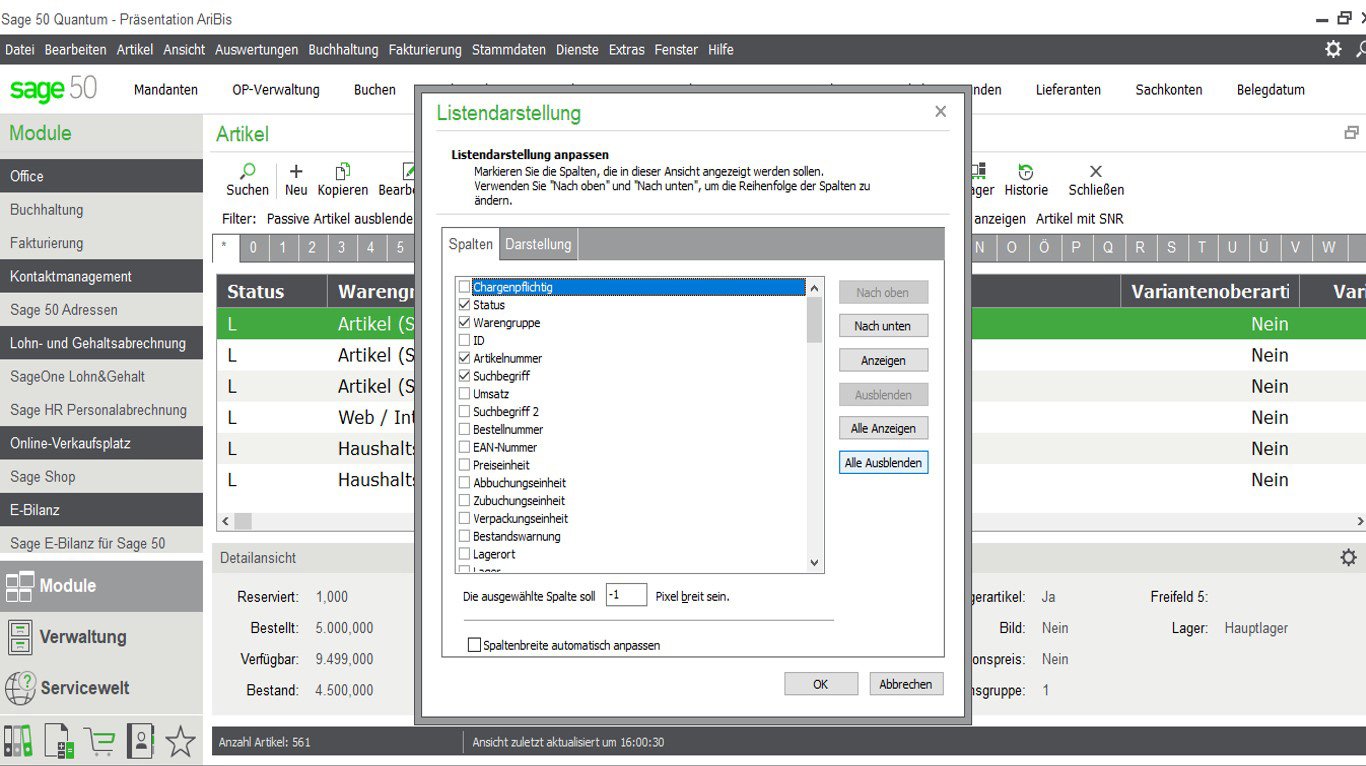
Task: Click the Kopieren copy icon
Action: (x=342, y=172)
